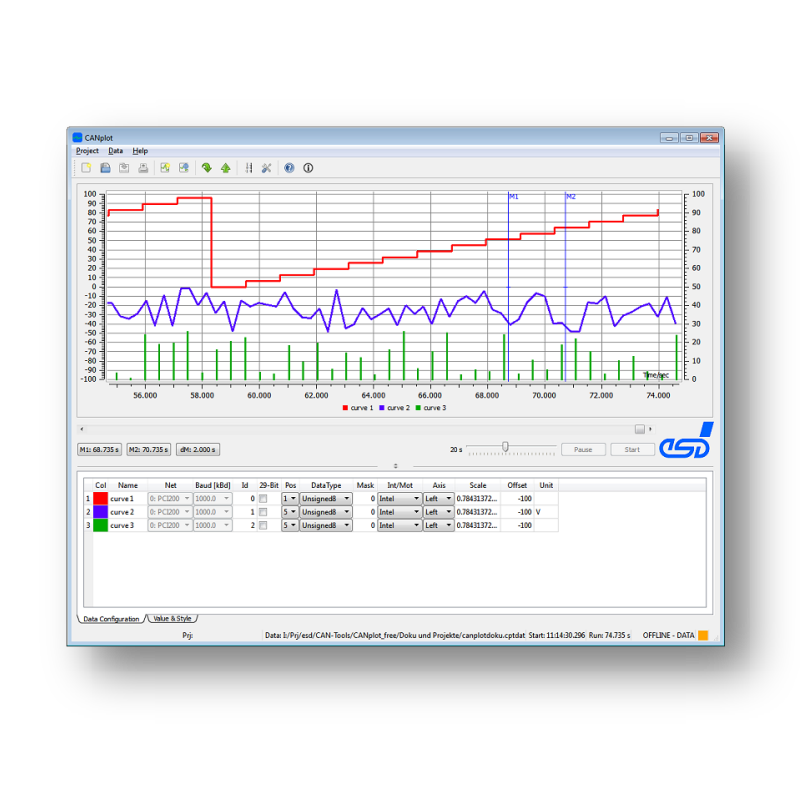Click the Print icon in toolbar
This screenshot has height=800, width=800.
click(143, 168)
